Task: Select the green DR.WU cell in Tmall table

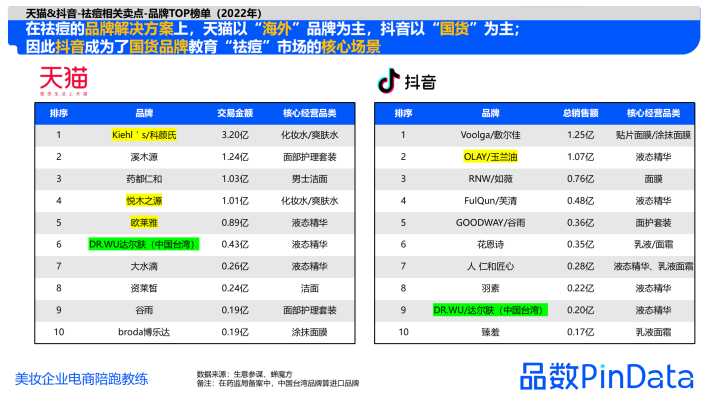Action: (x=144, y=245)
